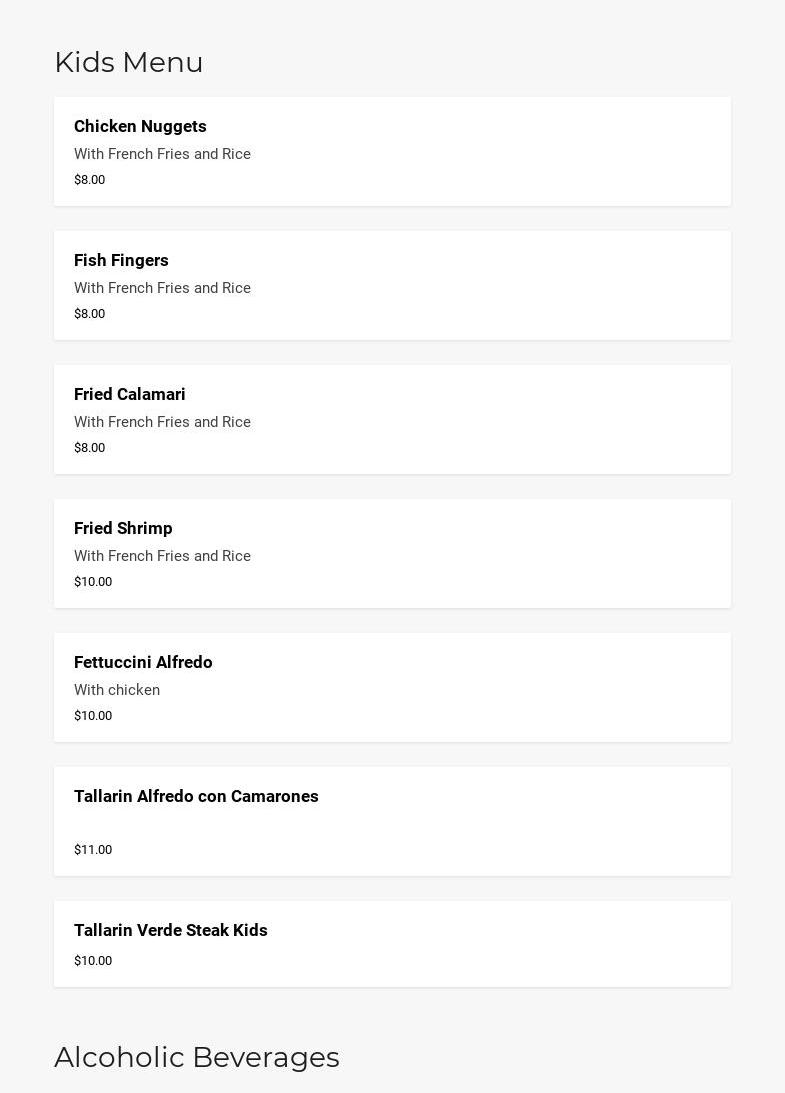The width and height of the screenshot is (785, 1093).
Task: Open the Fettuccini Alfredo item
Action: 143,662
